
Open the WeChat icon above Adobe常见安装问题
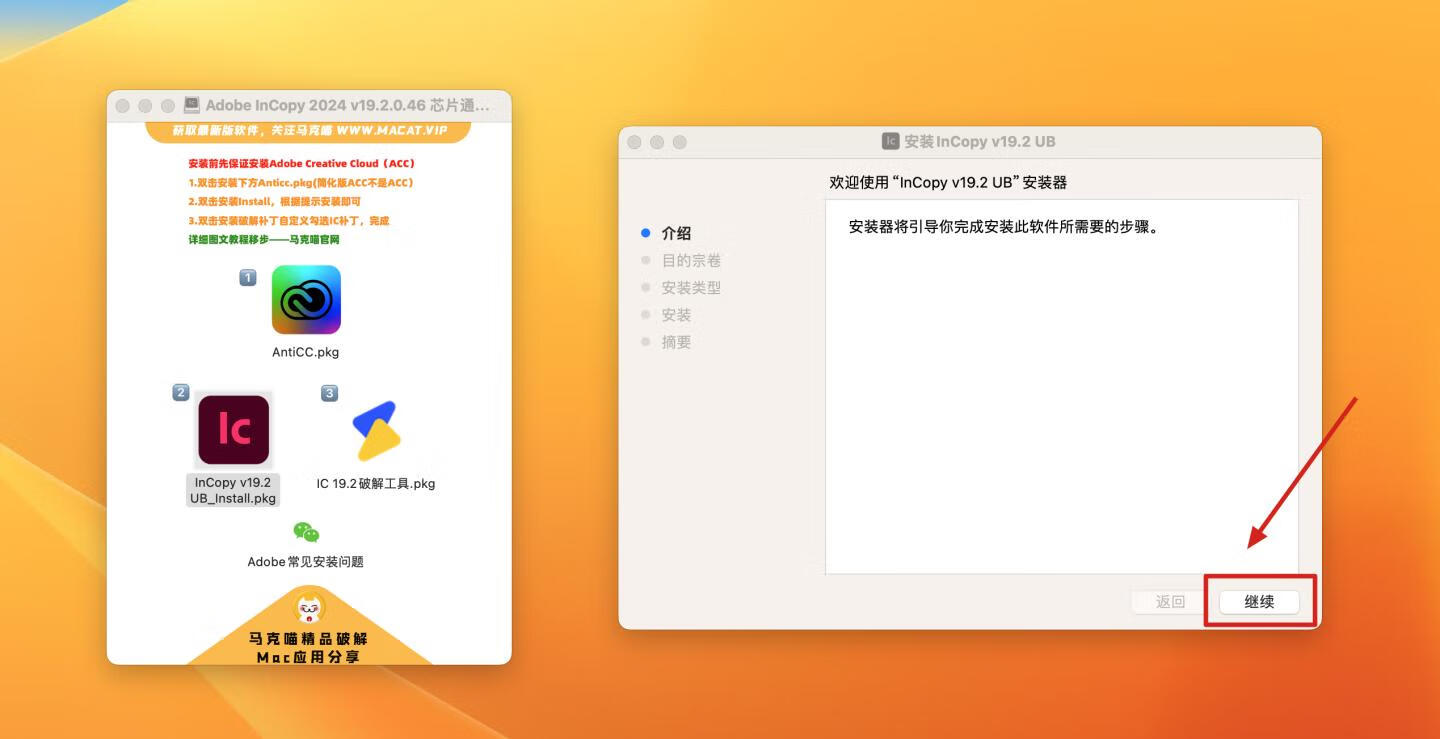point(306,532)
